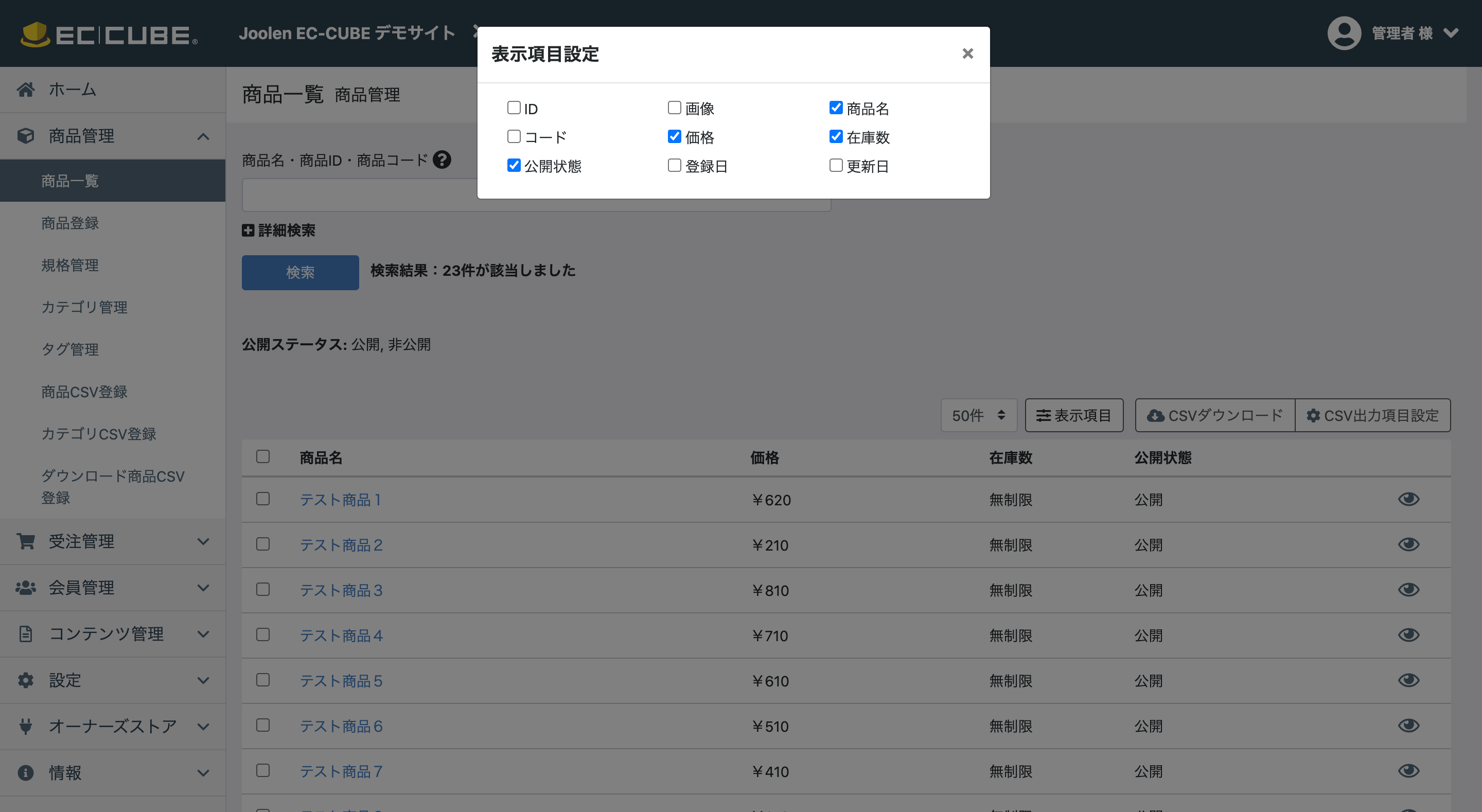Click the 商品名 column header
This screenshot has width=1482, height=812.
click(321, 457)
